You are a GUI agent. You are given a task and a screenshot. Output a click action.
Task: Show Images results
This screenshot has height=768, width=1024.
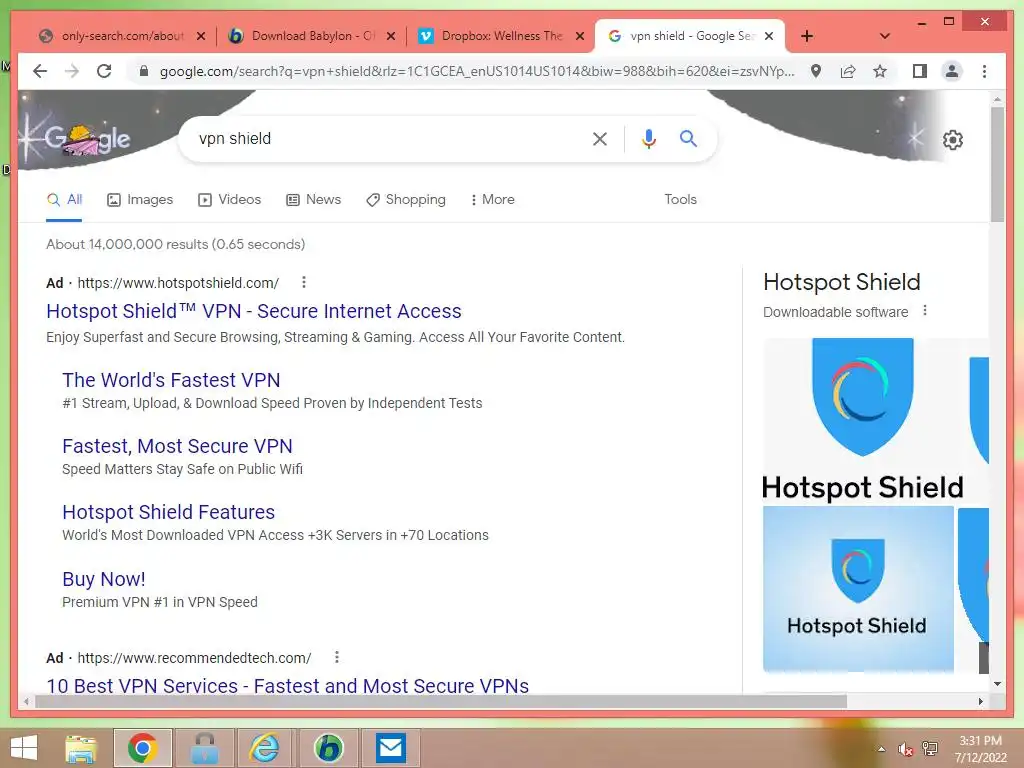pos(140,199)
